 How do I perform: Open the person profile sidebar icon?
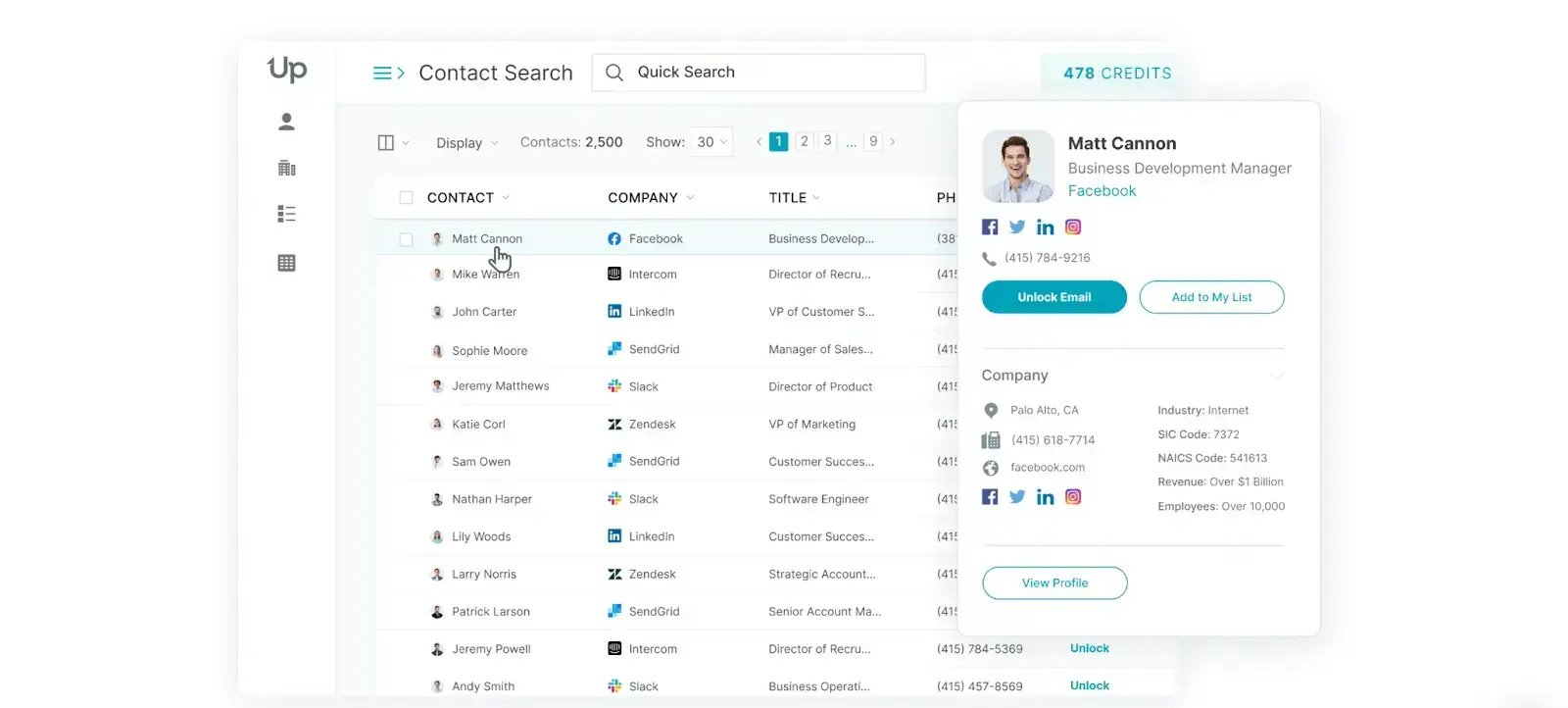tap(286, 122)
